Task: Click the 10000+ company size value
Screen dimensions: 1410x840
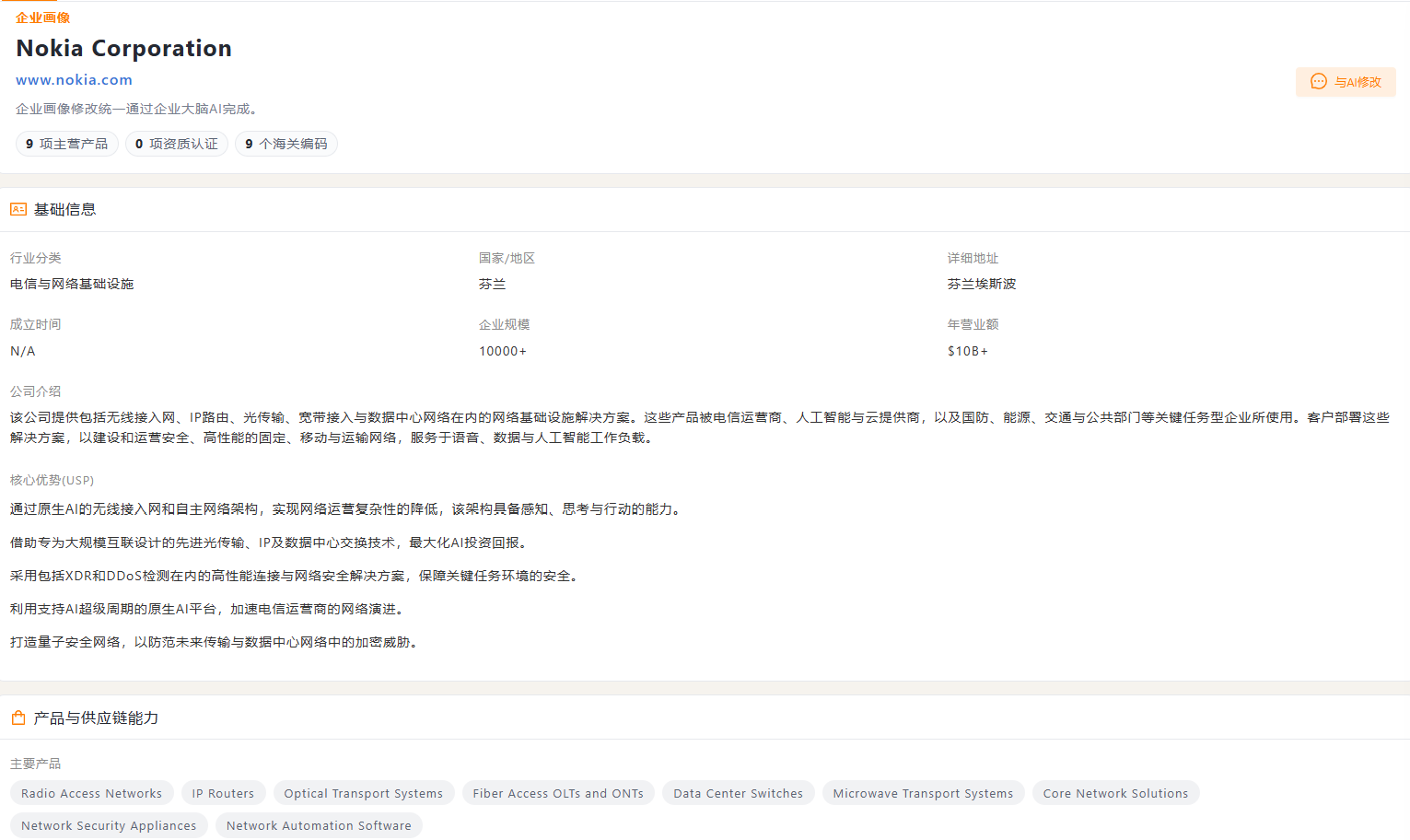Action: pyautogui.click(x=503, y=351)
